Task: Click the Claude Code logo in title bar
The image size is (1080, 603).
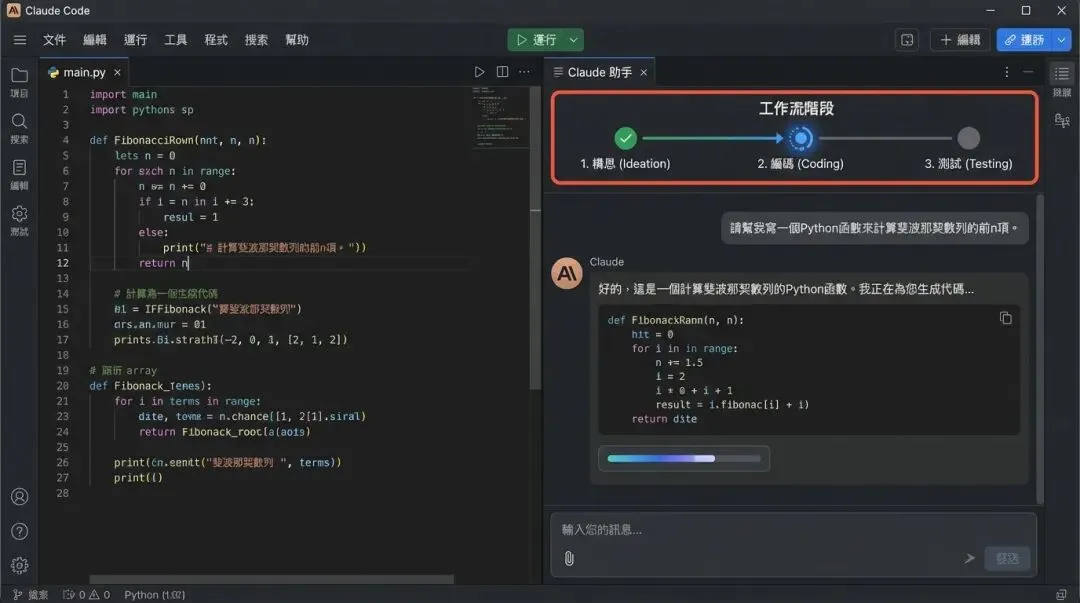Action: tap(14, 10)
